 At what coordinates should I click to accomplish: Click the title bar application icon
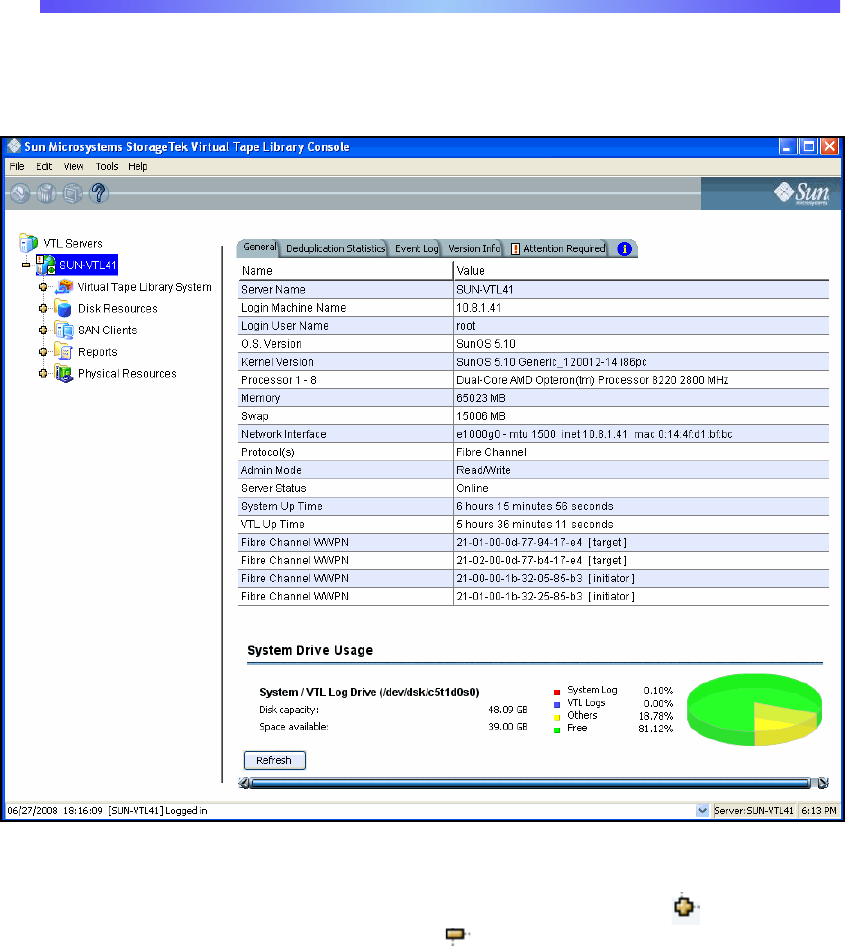[x=14, y=147]
